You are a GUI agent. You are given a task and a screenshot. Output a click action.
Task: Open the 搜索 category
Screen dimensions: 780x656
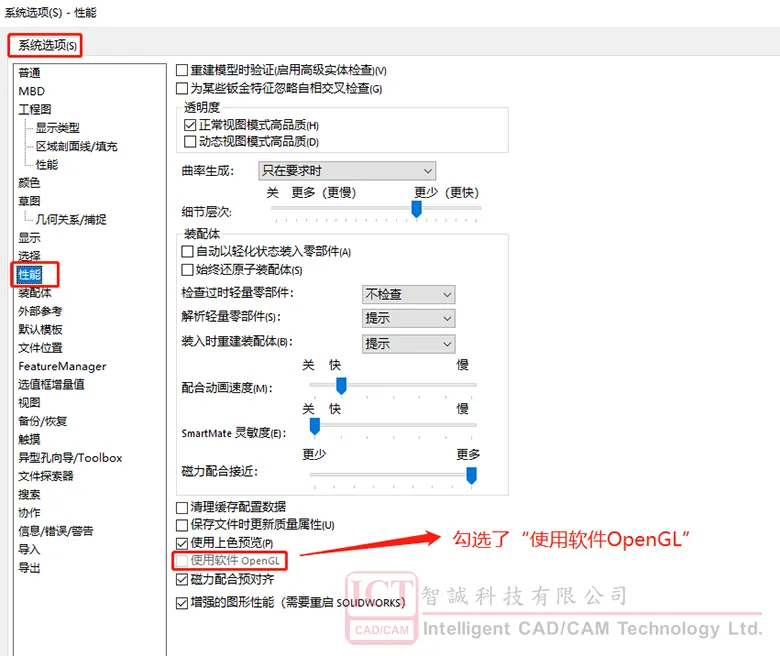click(x=29, y=494)
